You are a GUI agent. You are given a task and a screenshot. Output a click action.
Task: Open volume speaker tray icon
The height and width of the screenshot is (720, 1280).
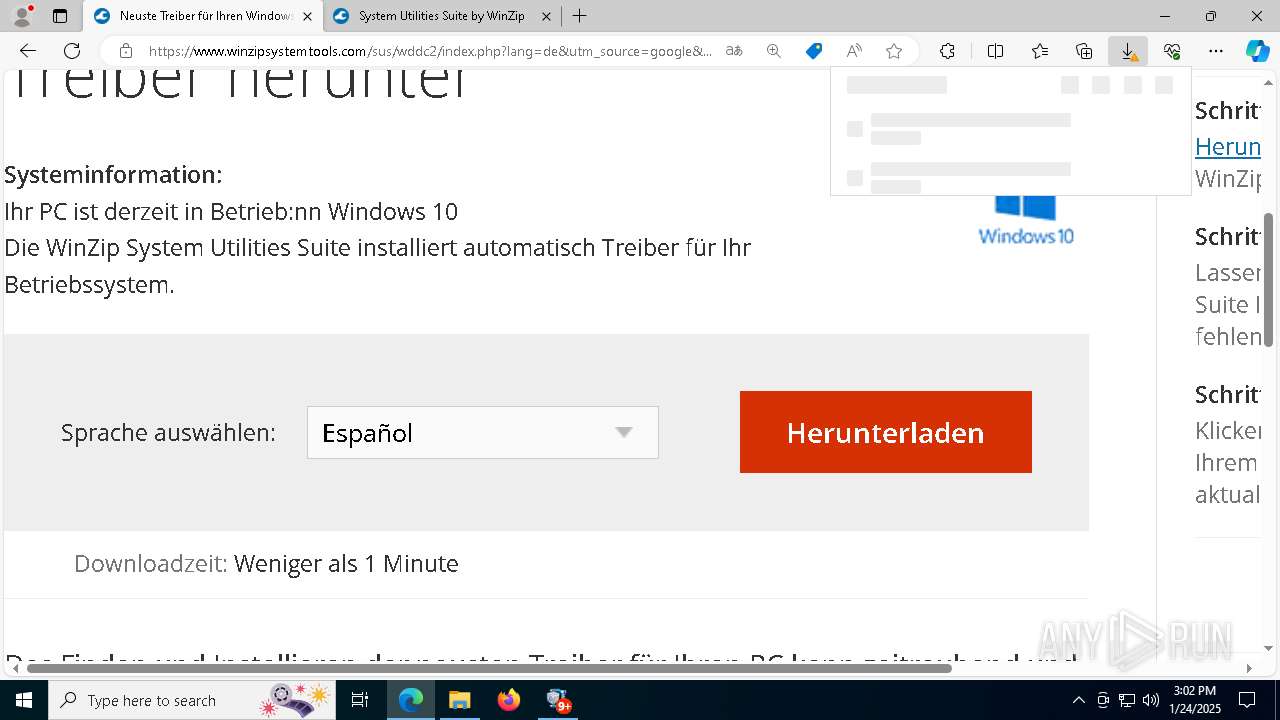[1150, 700]
